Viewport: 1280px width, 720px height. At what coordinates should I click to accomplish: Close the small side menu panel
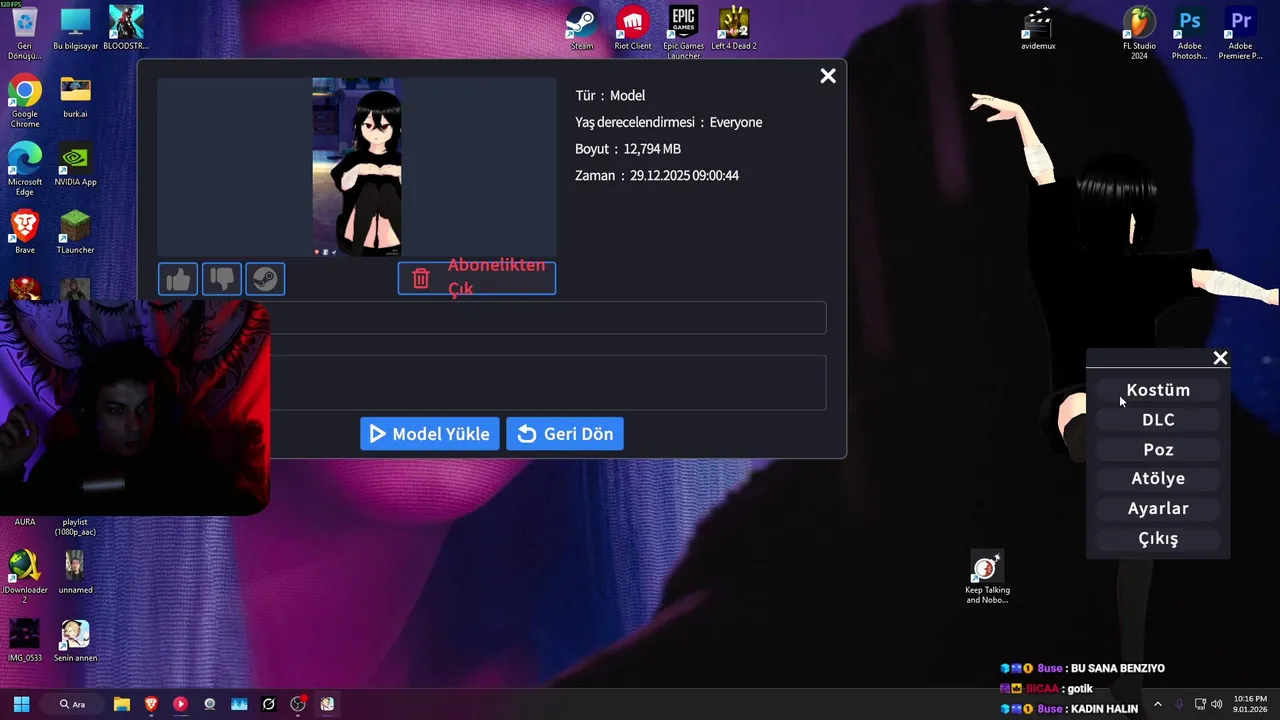click(1220, 358)
